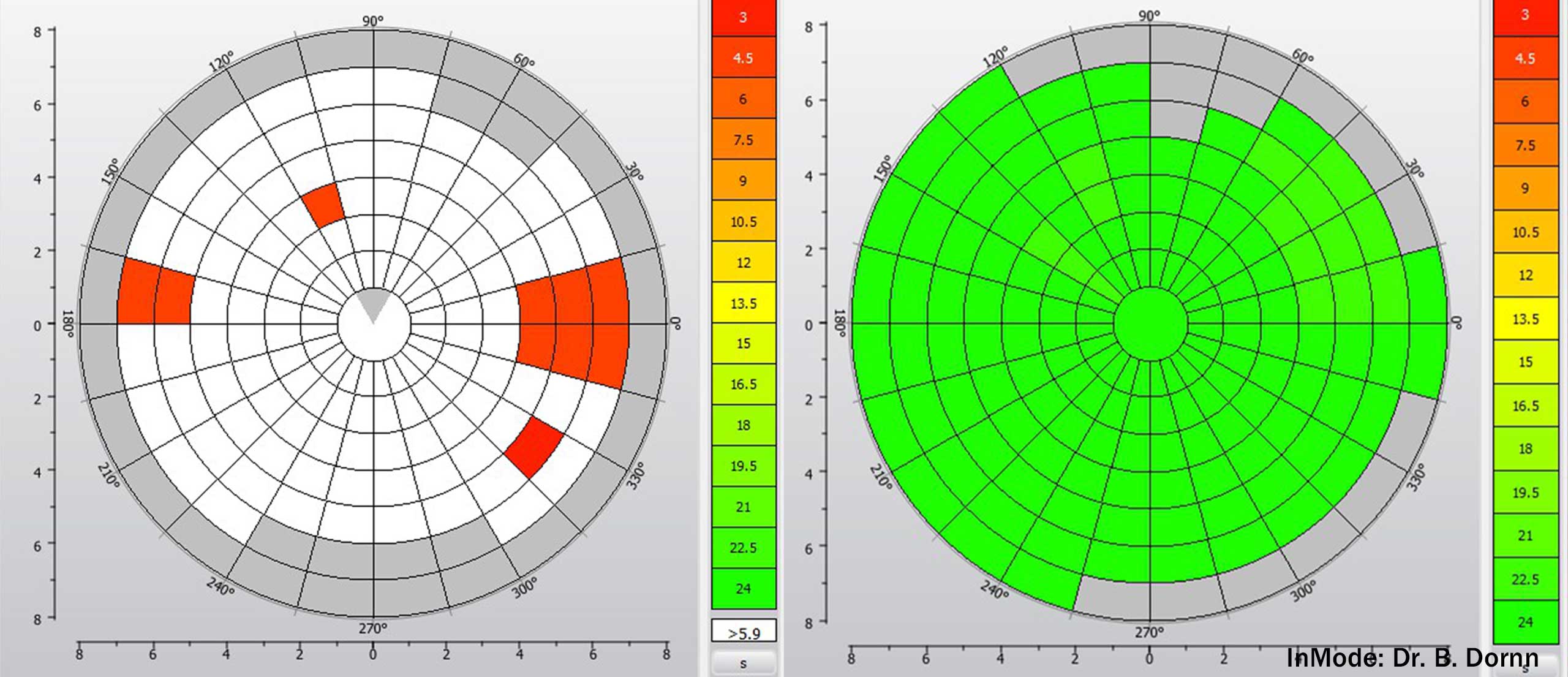Screen dimensions: 1568x677
Task: Click the '18' green swatch in left legend
Action: [x=743, y=425]
